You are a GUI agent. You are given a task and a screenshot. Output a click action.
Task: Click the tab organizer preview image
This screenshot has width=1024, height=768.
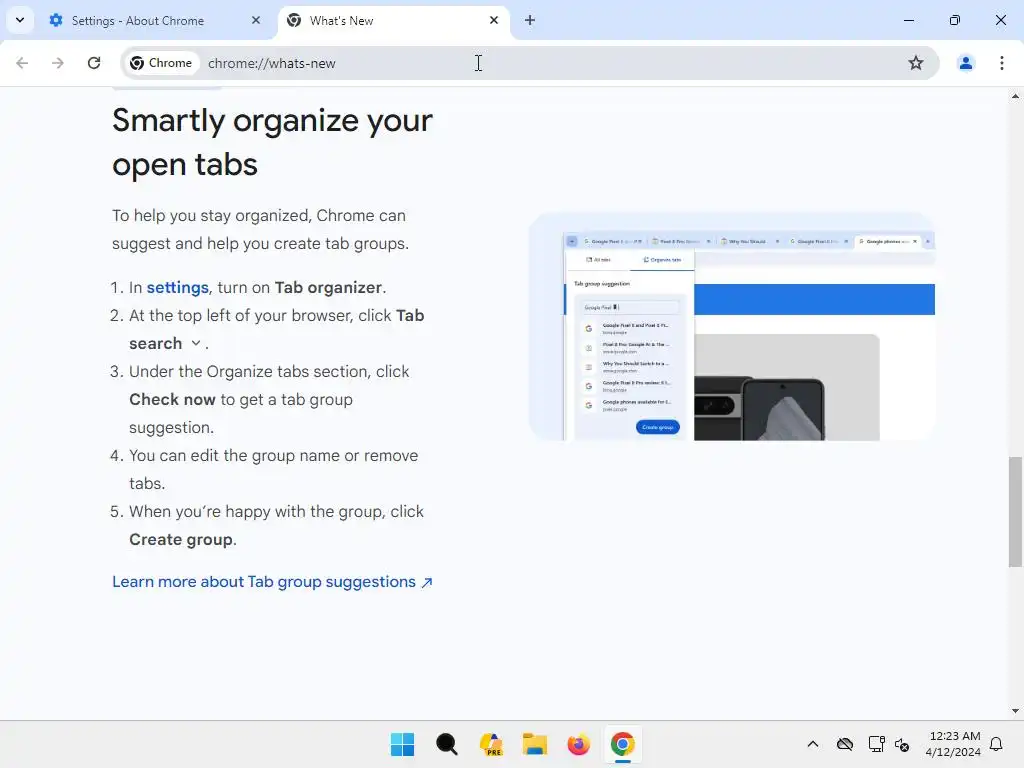pos(731,326)
